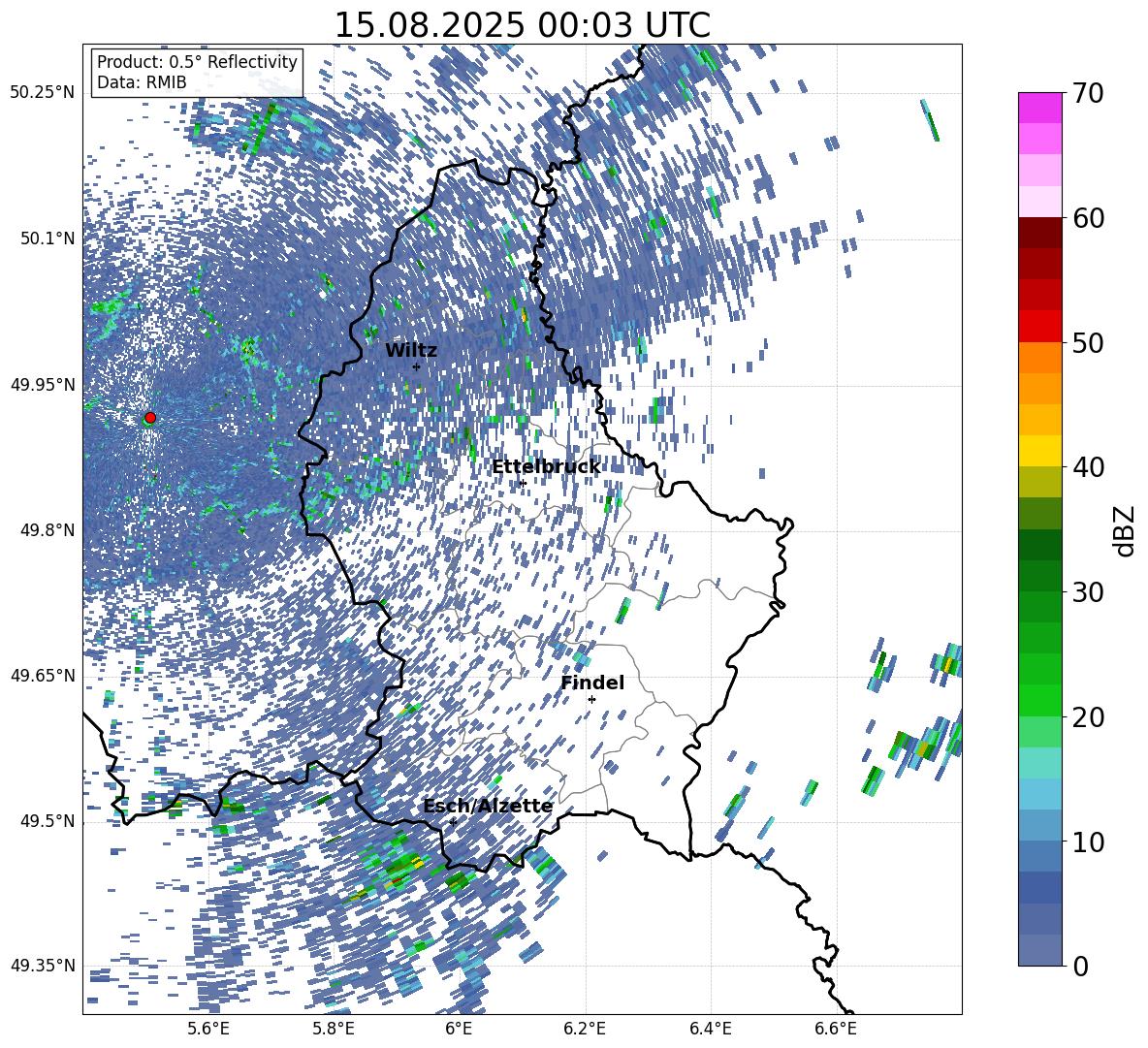Click the 49.5°N latitude label
The width and height of the screenshot is (1148, 1048).
(48, 821)
